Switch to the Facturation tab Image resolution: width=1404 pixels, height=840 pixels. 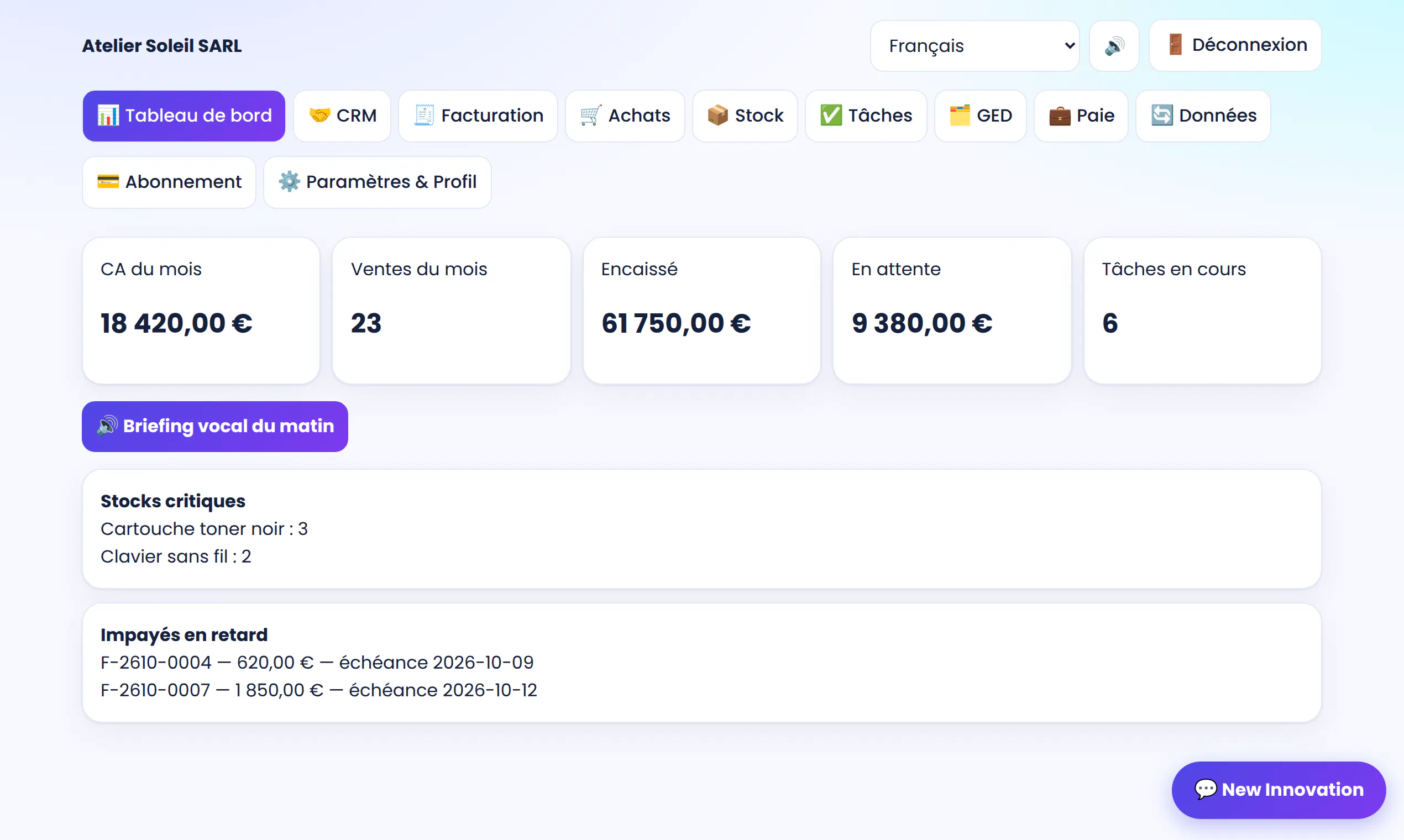pos(478,116)
